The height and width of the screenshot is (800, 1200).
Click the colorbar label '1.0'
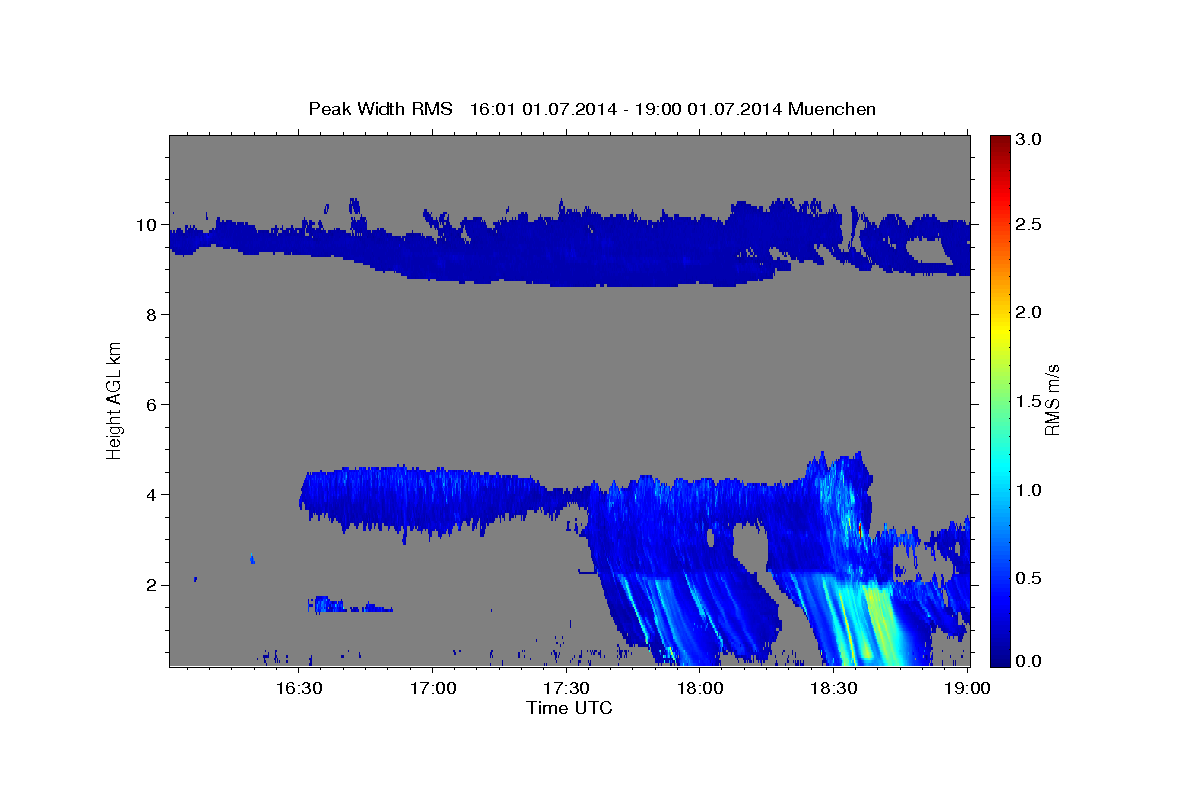(x=1030, y=490)
